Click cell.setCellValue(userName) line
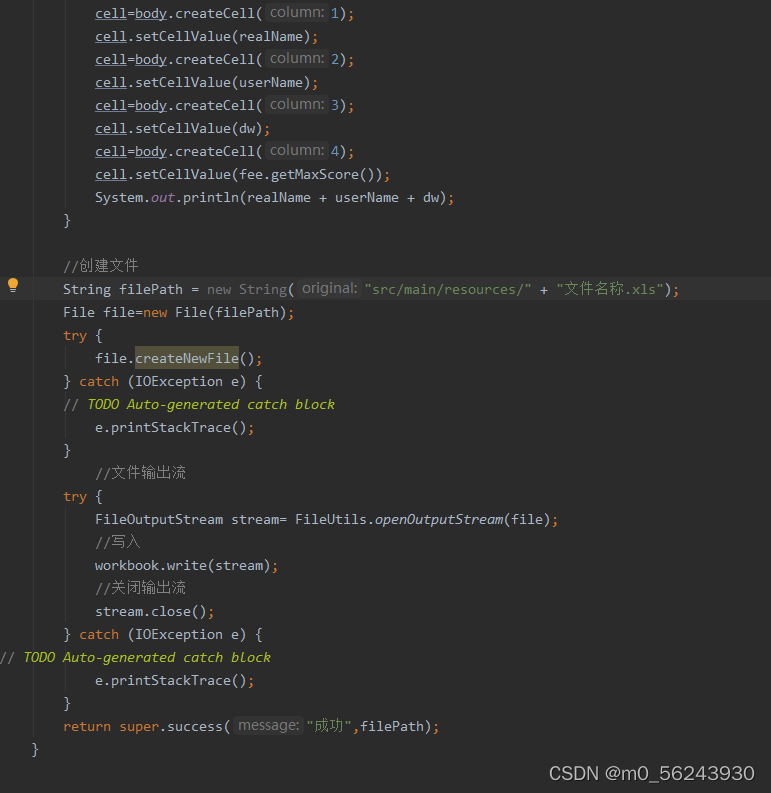The width and height of the screenshot is (771, 793). (x=206, y=82)
